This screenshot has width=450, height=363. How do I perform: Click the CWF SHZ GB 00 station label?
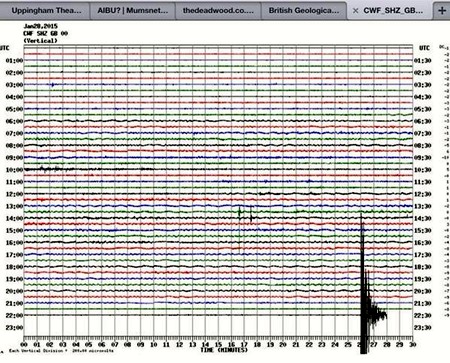46,33
